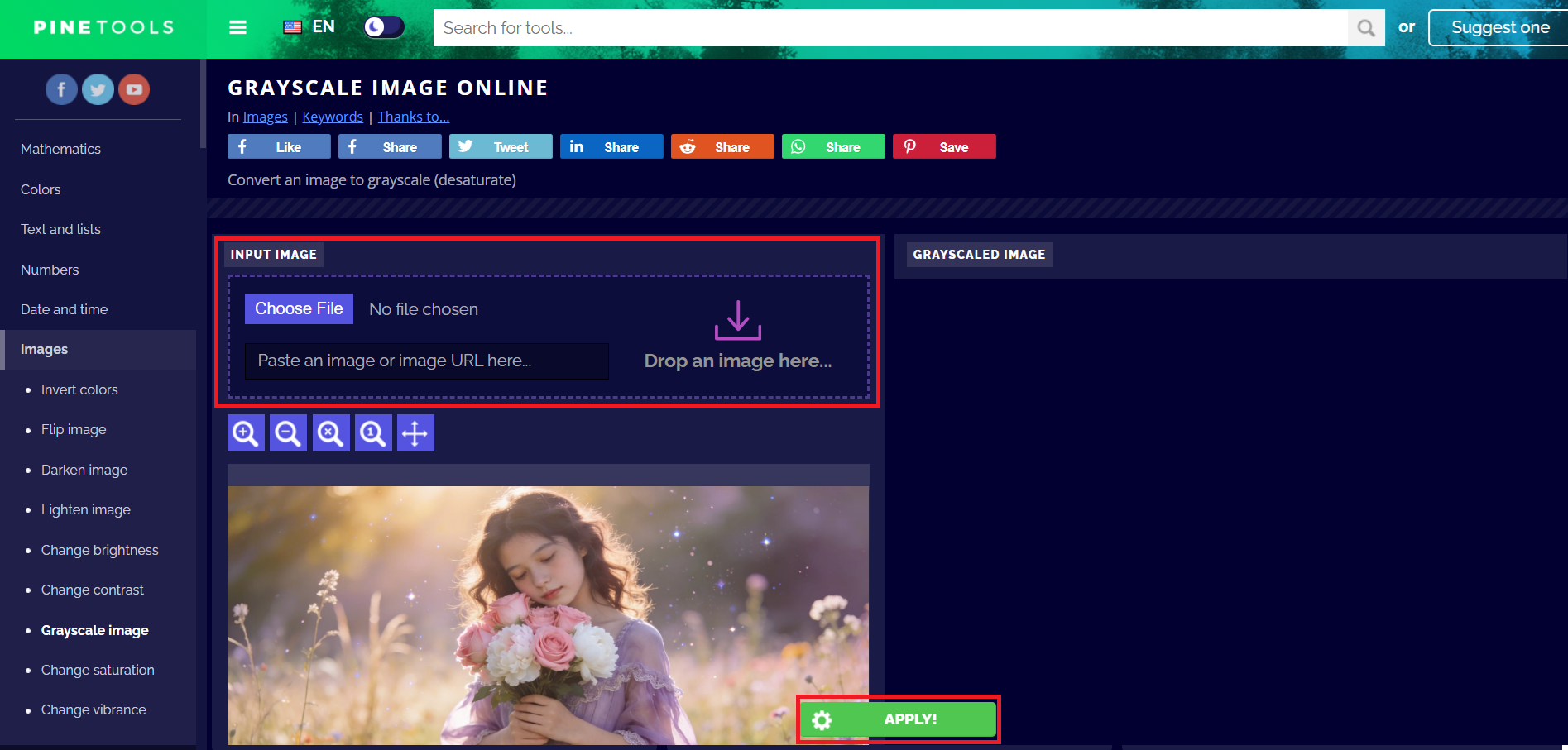Open the Facebook social icon in sidebar
Viewport: 1568px width, 750px height.
pos(61,89)
